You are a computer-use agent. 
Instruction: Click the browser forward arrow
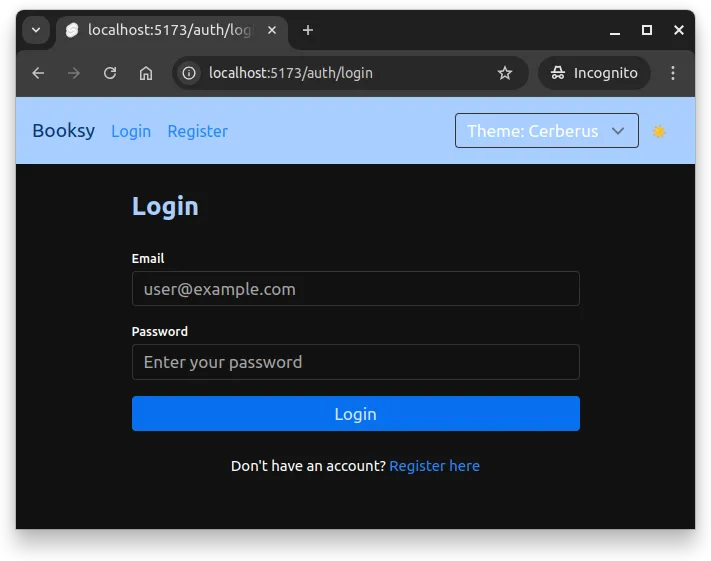[x=73, y=73]
